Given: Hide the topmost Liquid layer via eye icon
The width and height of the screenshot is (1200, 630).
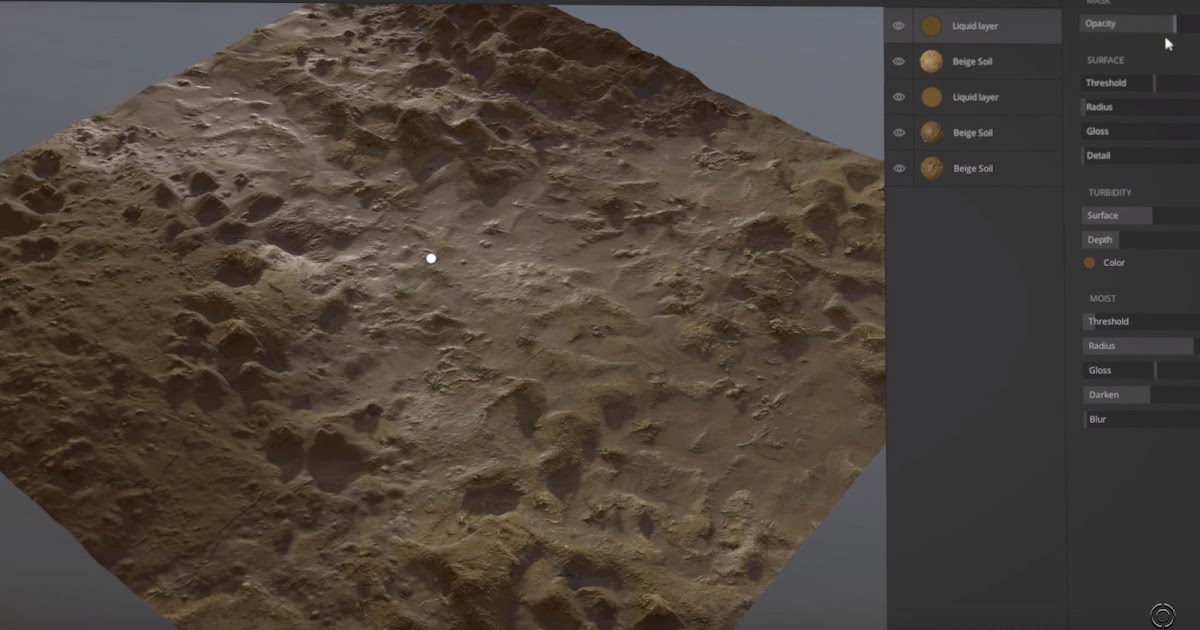Looking at the screenshot, I should pos(898,26).
